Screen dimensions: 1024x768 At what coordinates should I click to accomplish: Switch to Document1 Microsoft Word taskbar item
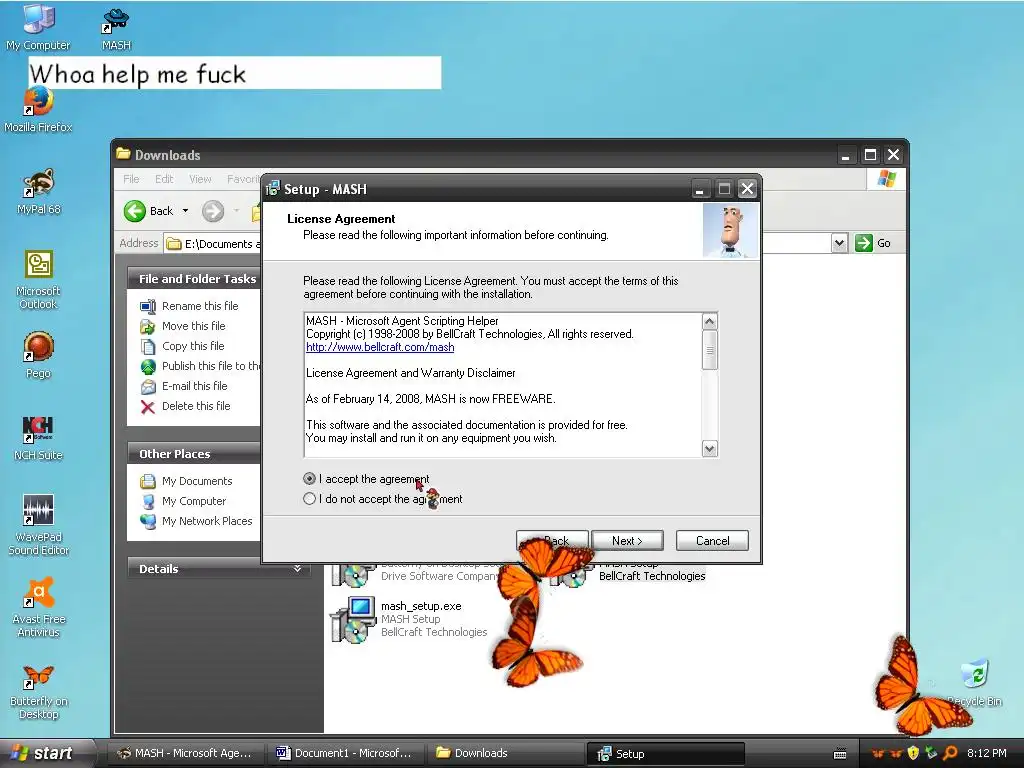click(x=346, y=753)
